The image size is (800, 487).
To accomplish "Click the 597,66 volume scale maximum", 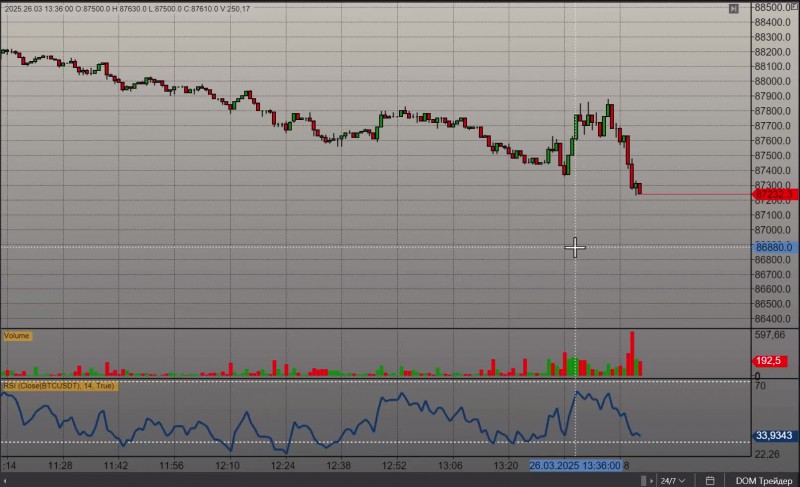I will pos(770,335).
